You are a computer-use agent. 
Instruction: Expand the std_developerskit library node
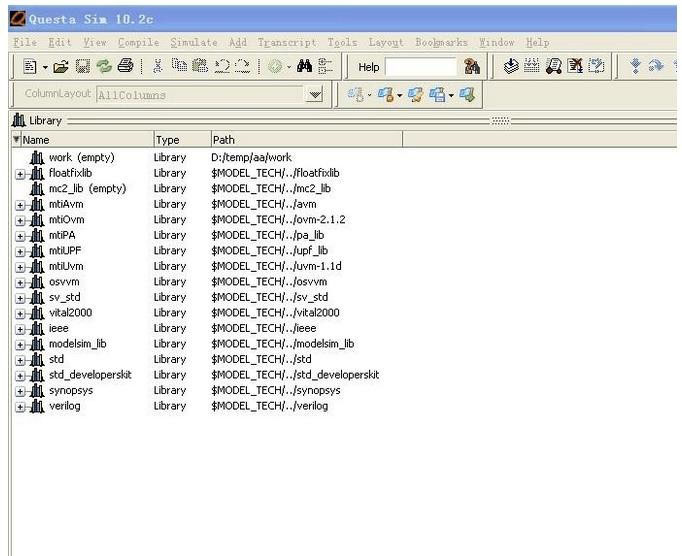click(20, 376)
